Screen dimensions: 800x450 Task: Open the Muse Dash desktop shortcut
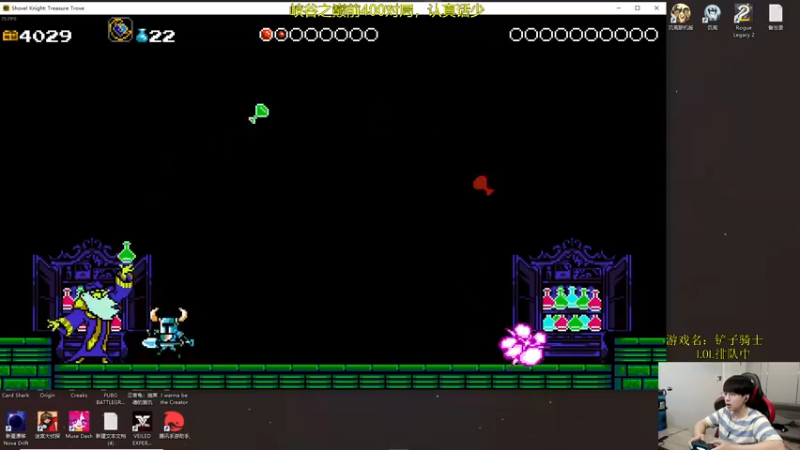[79, 424]
